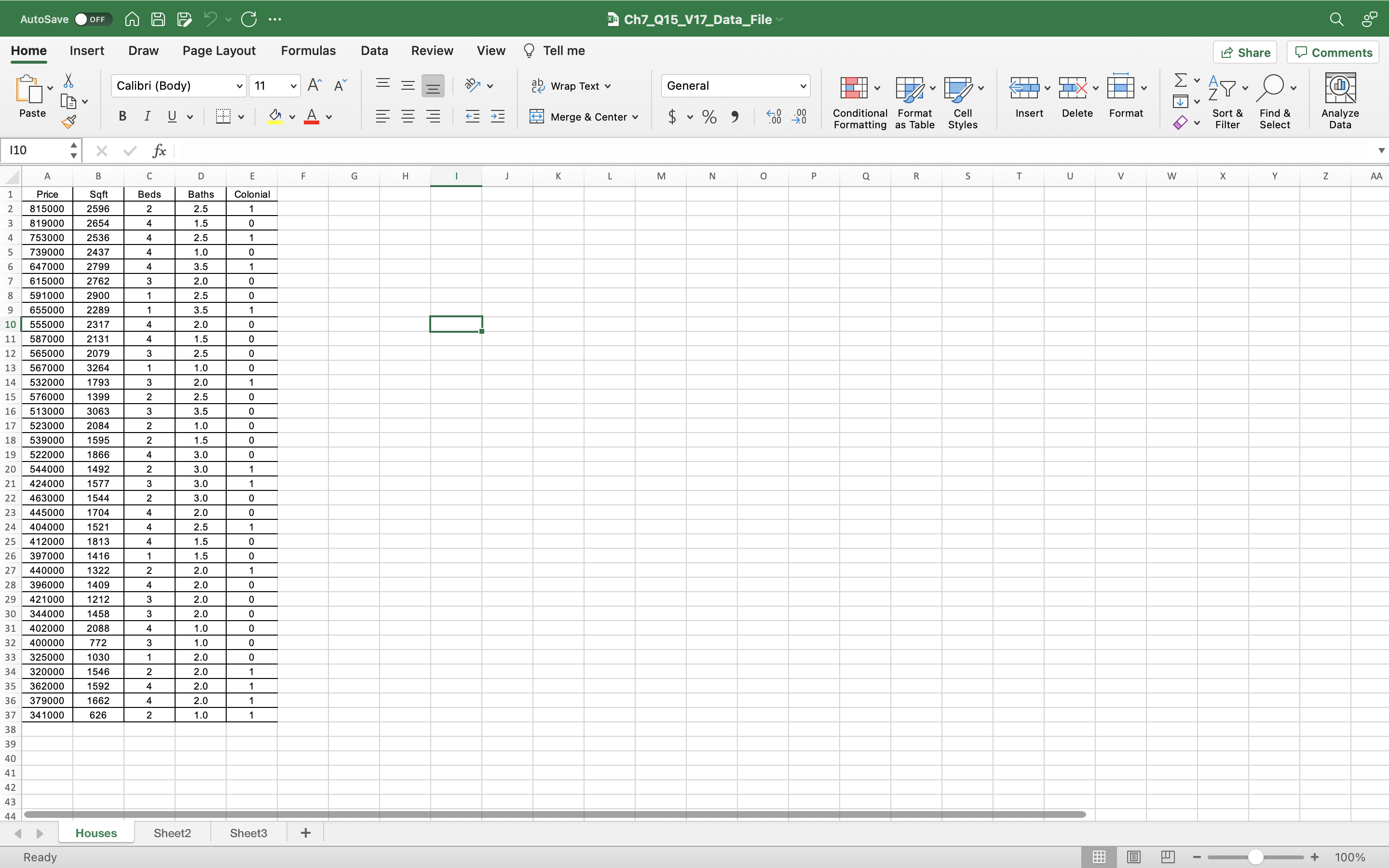This screenshot has width=1389, height=868.
Task: Switch to the Sheet2 worksheet tab
Action: tap(172, 833)
